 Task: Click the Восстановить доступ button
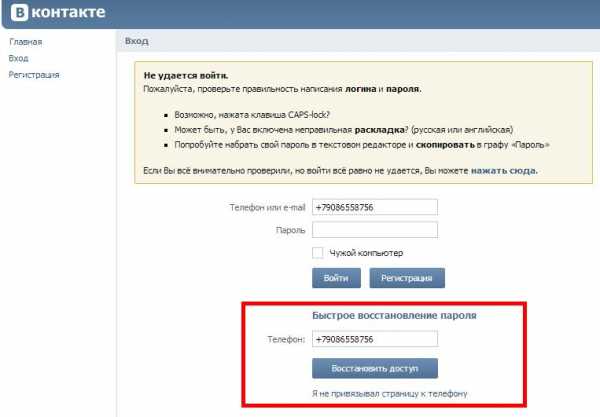[375, 368]
